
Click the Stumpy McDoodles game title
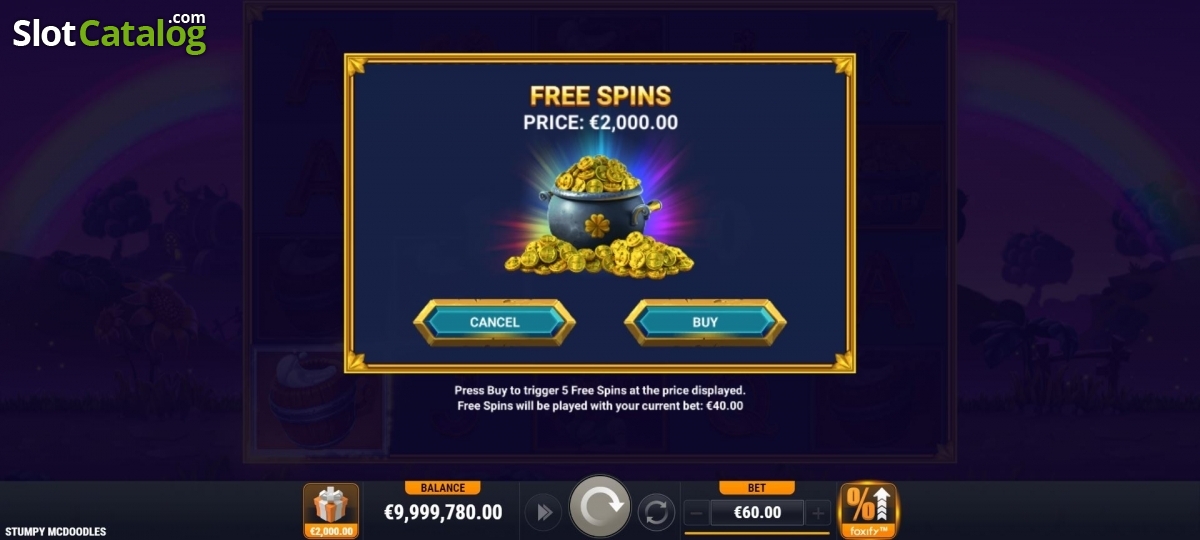[x=55, y=532]
